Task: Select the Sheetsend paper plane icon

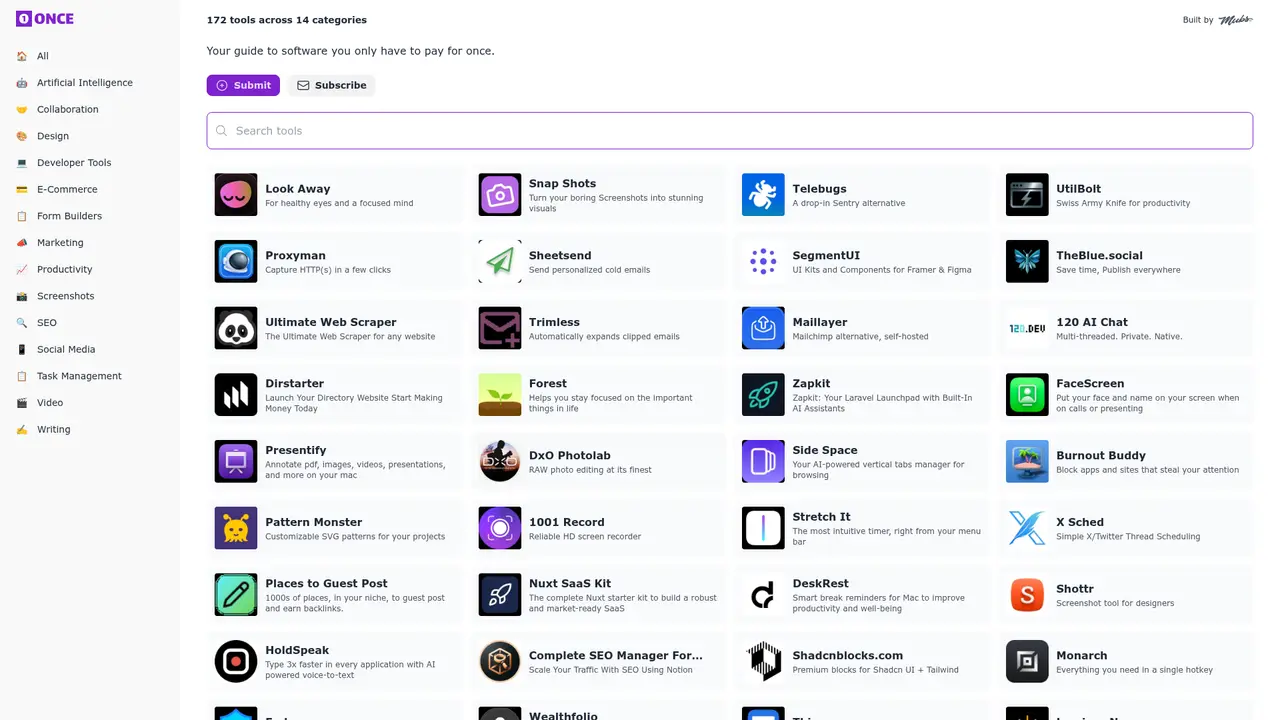Action: [x=500, y=262]
